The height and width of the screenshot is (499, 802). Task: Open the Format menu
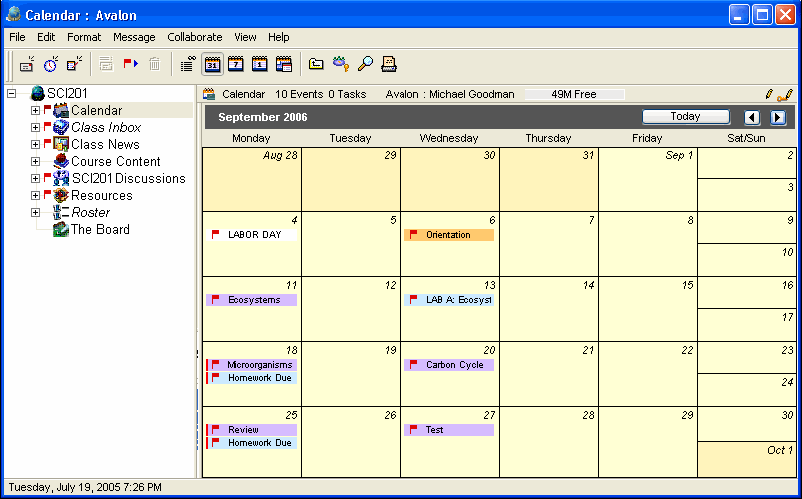click(x=84, y=37)
